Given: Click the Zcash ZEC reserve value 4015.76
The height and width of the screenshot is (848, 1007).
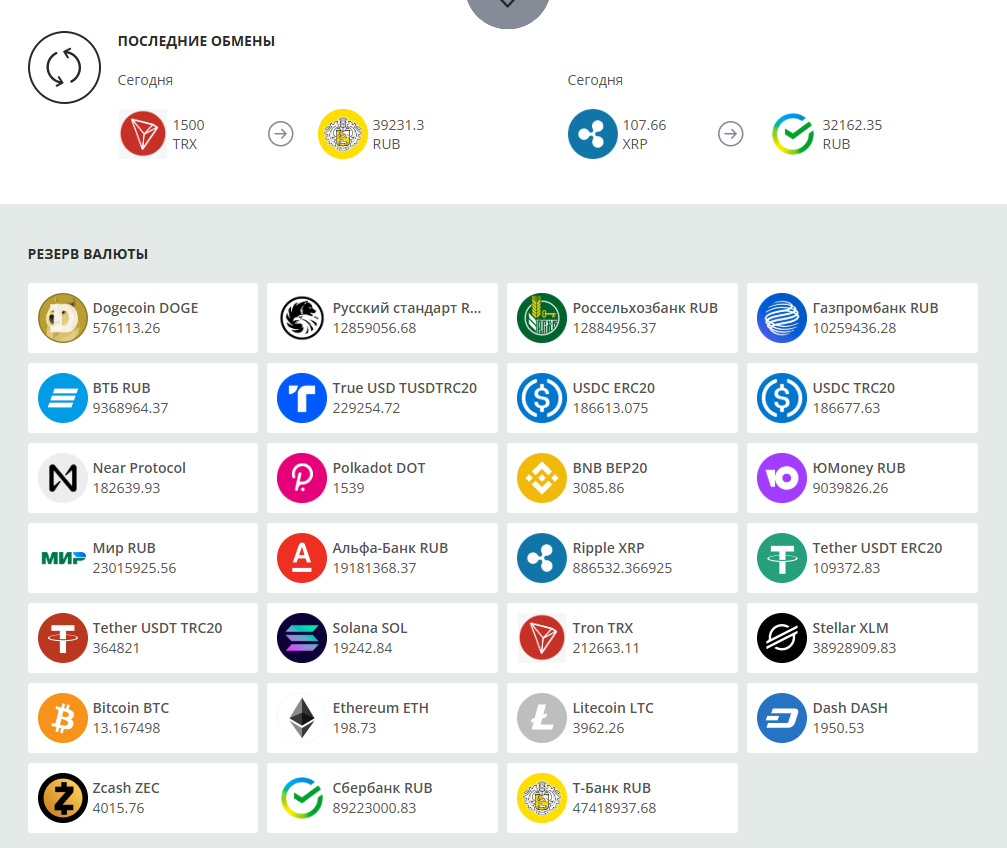Looking at the screenshot, I should pos(119,808).
